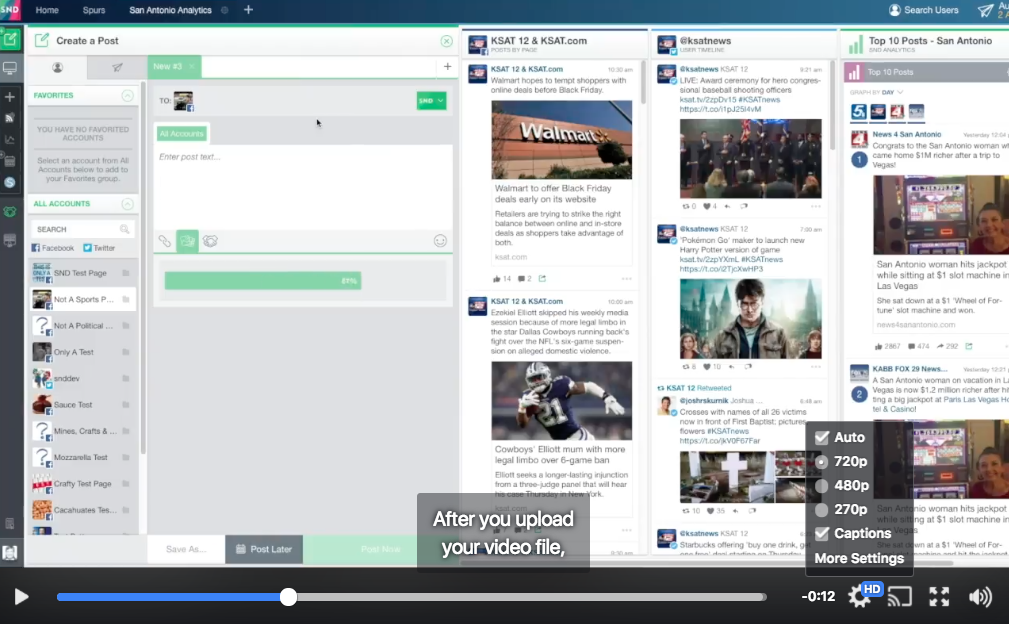Open the Harry Potter image thumbnail
The width and height of the screenshot is (1009, 624).
(x=750, y=318)
